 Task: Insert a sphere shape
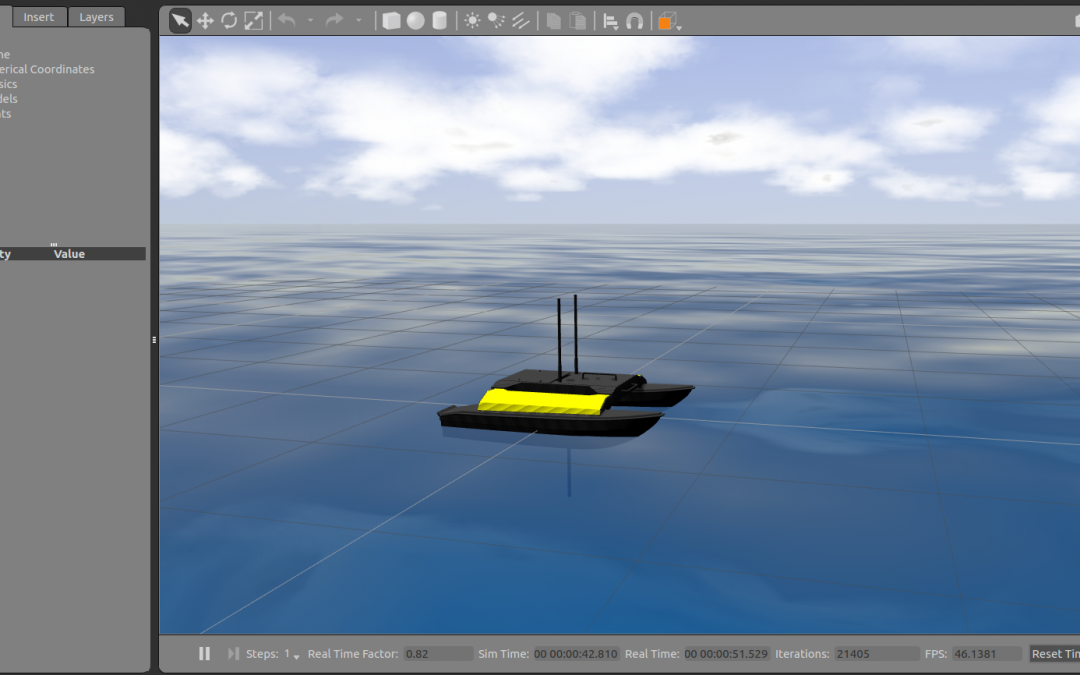(416, 21)
